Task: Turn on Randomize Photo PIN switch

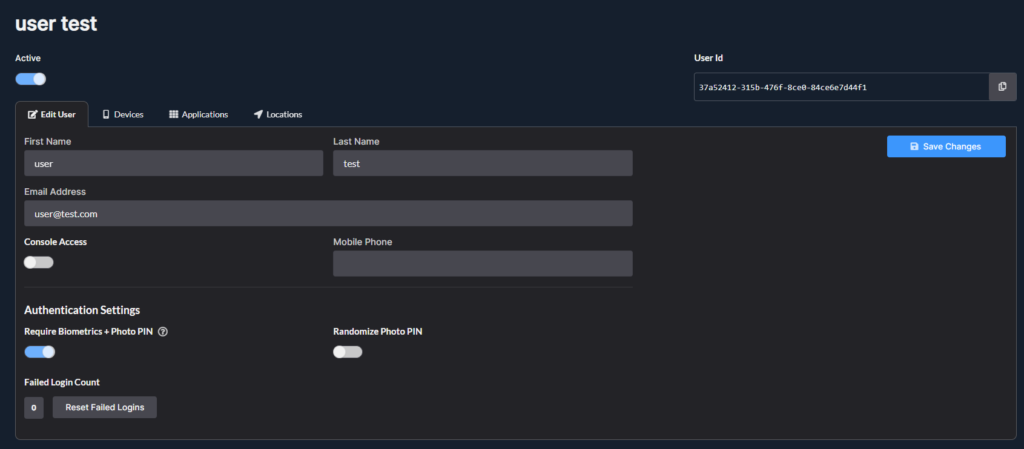Action: pos(347,352)
